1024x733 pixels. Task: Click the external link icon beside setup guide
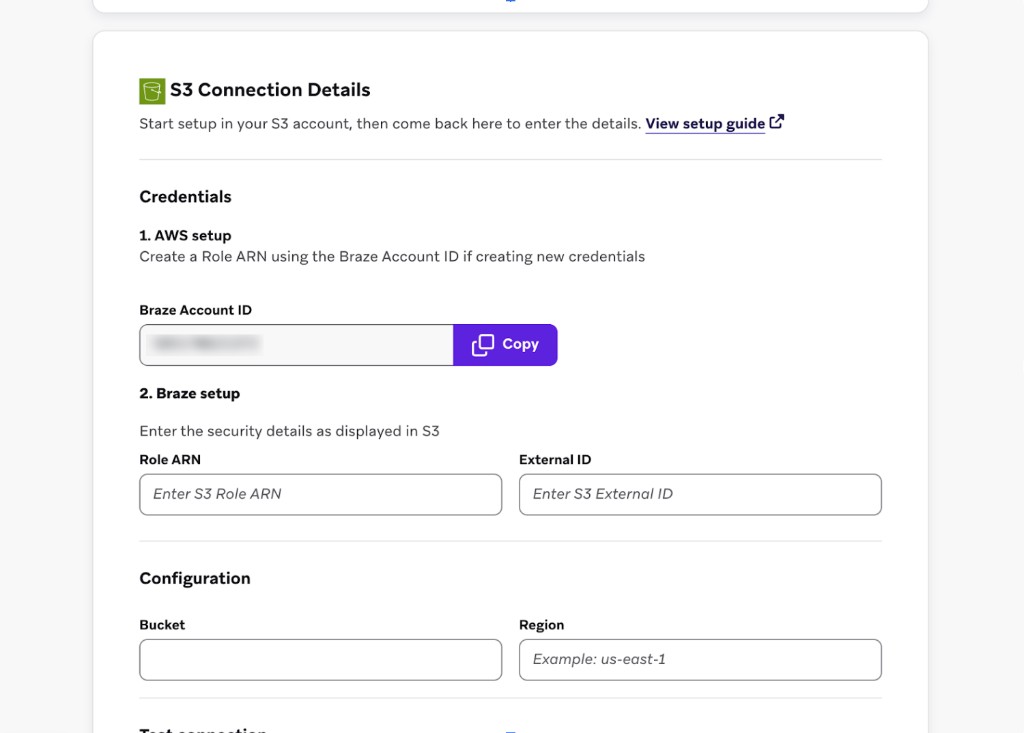[x=776, y=122]
